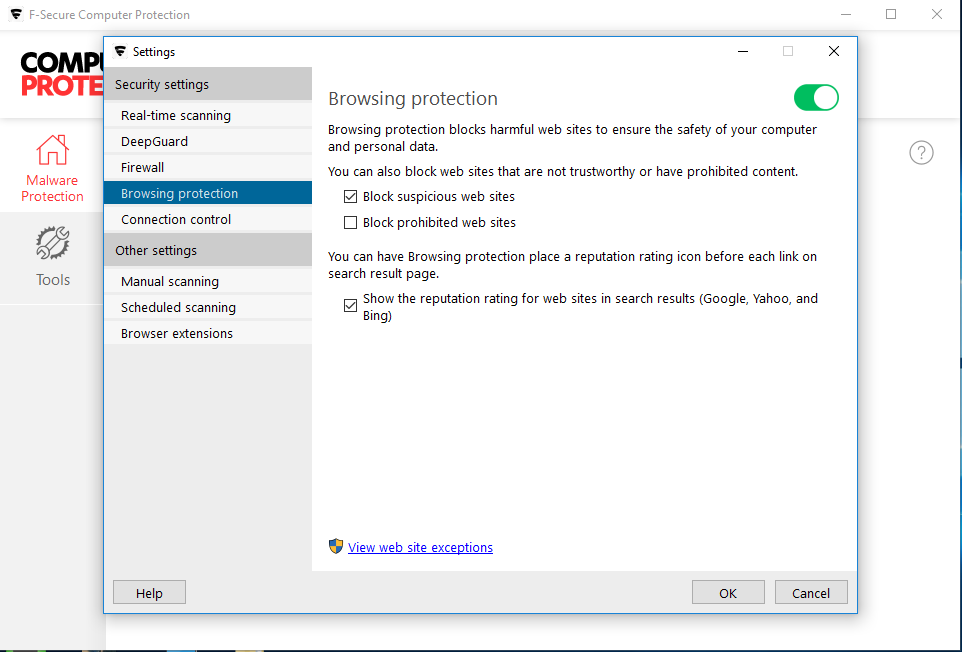Click the Computer Protection logo

pyautogui.click(x=61, y=74)
